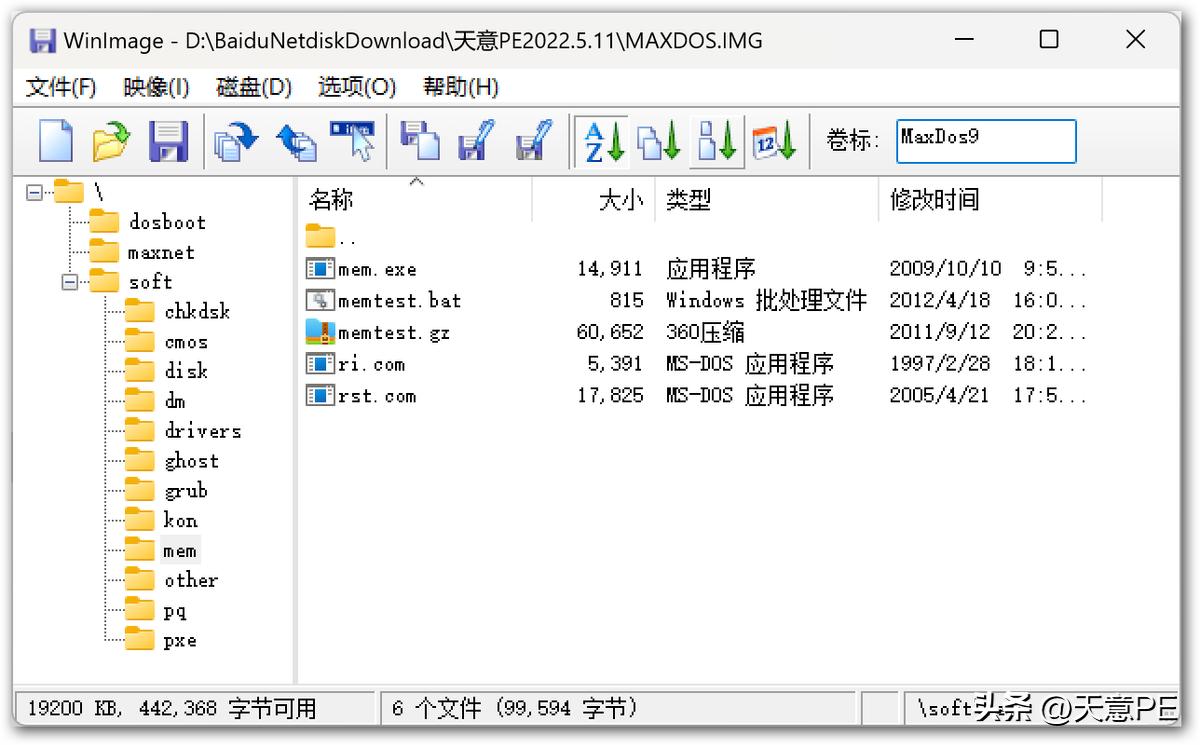Viewport: 1200px width, 745px height.
Task: Toggle the sort by name A-Z button
Action: click(x=604, y=141)
